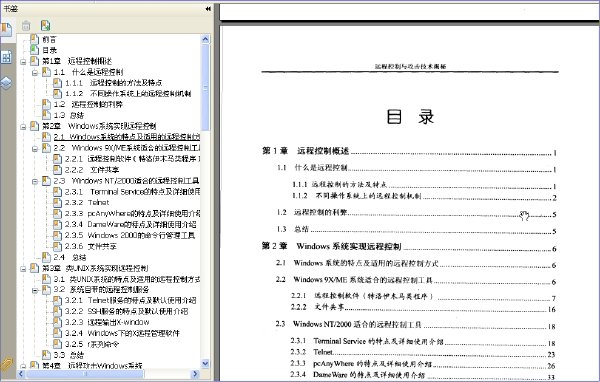Go to bookmark 2.3.4 DameWare

point(130,224)
